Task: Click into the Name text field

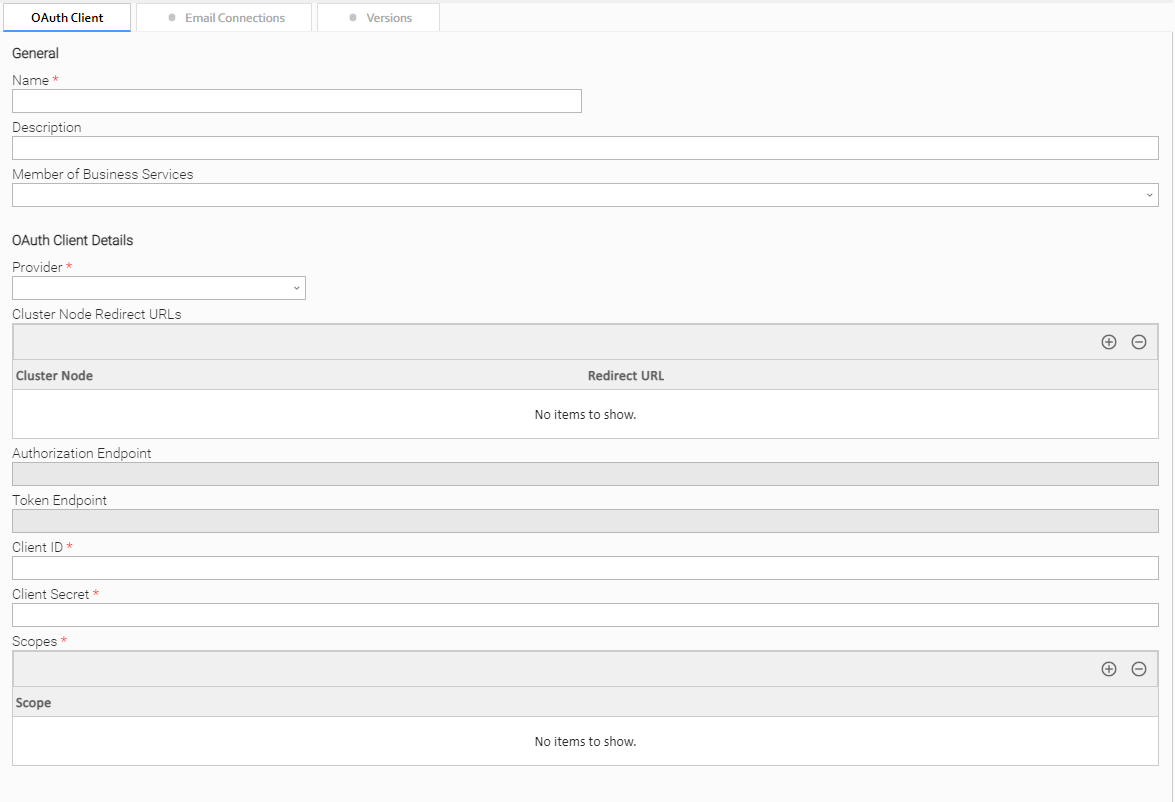Action: pos(296,101)
